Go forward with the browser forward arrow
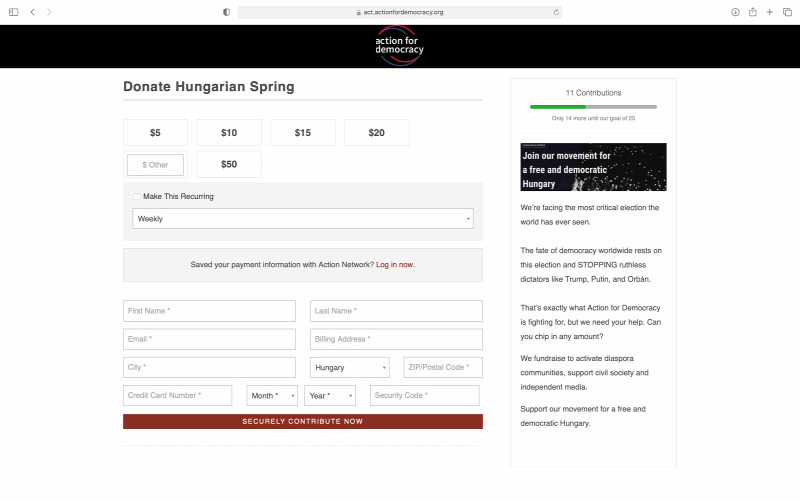800x501 pixels. tap(49, 12)
